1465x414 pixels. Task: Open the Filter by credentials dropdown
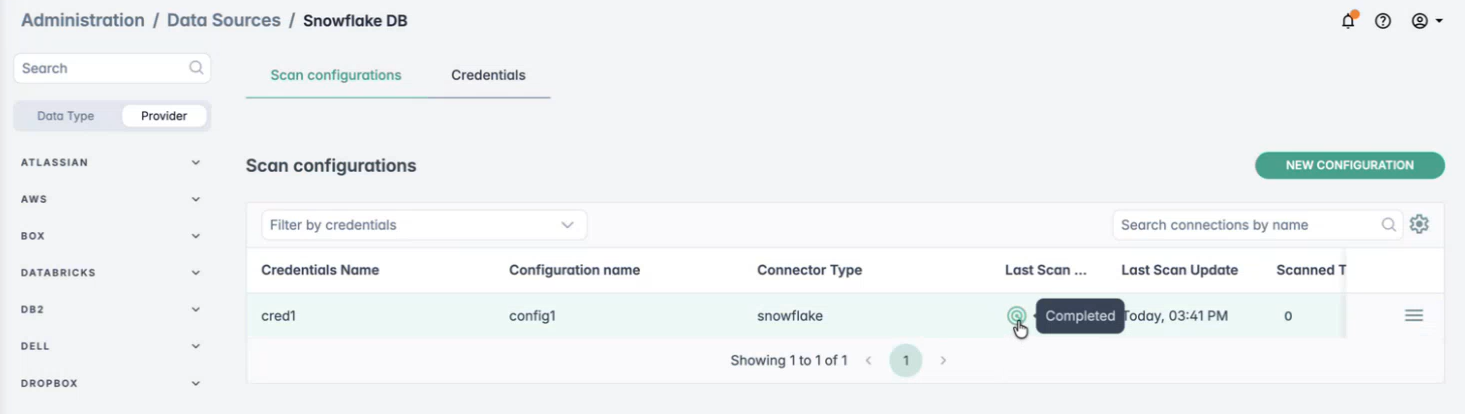[x=423, y=225]
